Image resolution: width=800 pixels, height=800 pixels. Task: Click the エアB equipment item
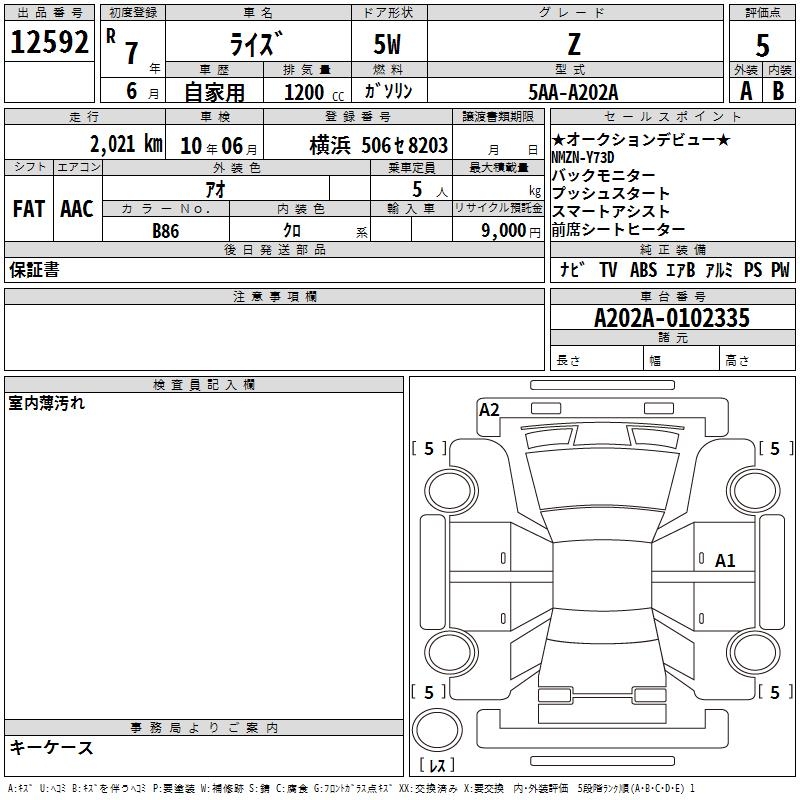(x=681, y=269)
